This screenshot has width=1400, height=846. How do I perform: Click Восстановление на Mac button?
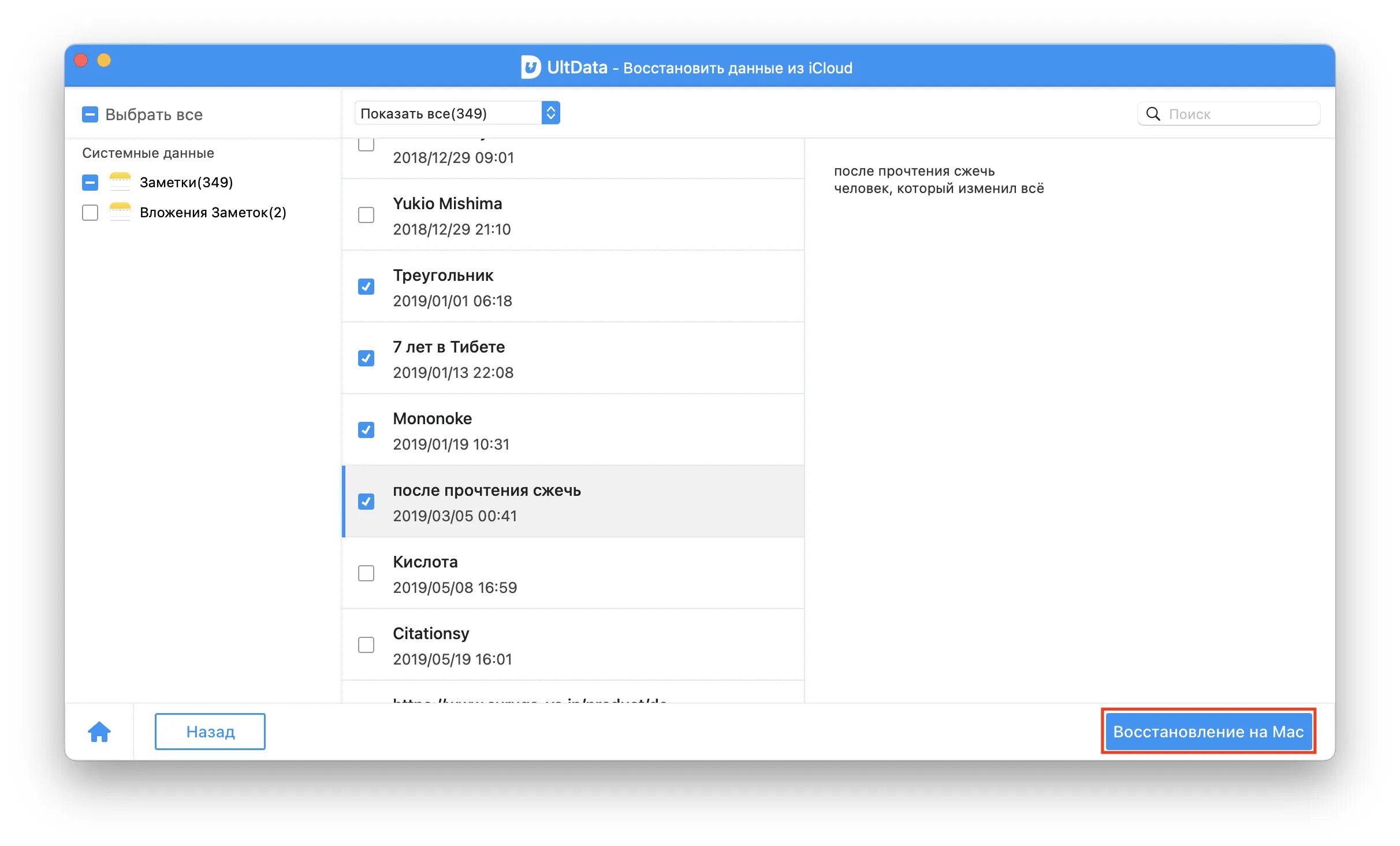(1208, 732)
